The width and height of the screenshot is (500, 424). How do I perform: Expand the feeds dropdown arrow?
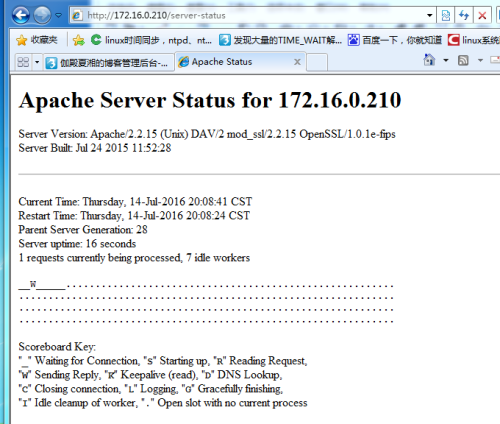coord(480,60)
